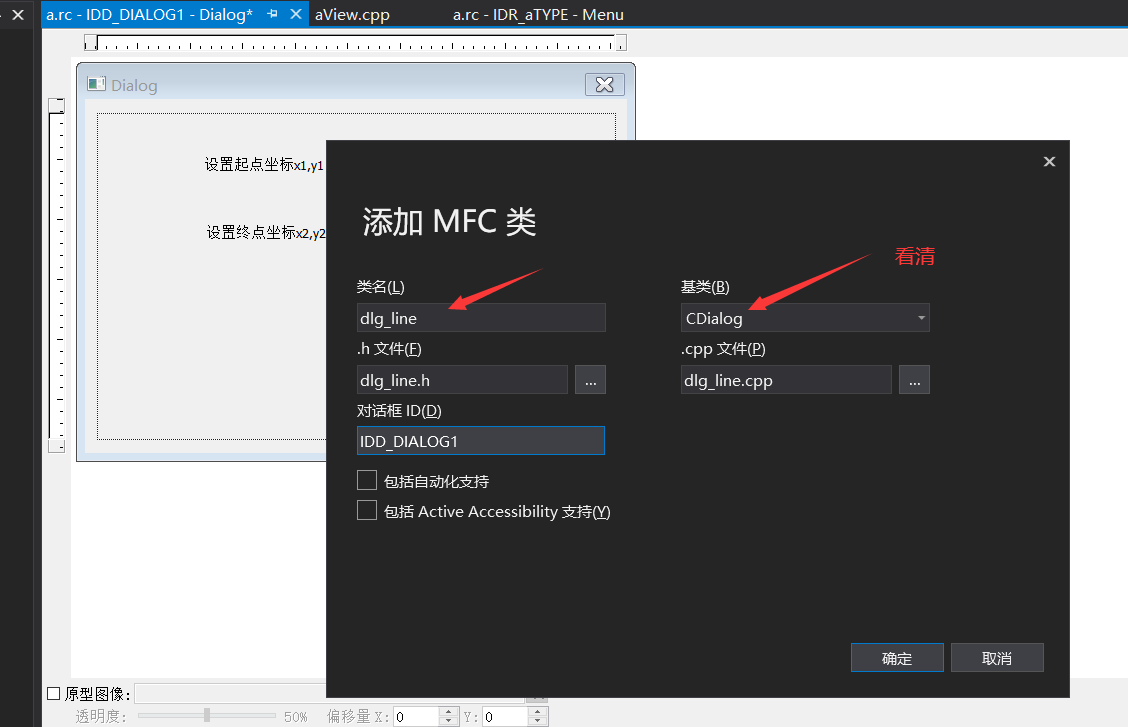Switch to the aView.cpp tab
This screenshot has width=1128, height=727.
tap(352, 14)
